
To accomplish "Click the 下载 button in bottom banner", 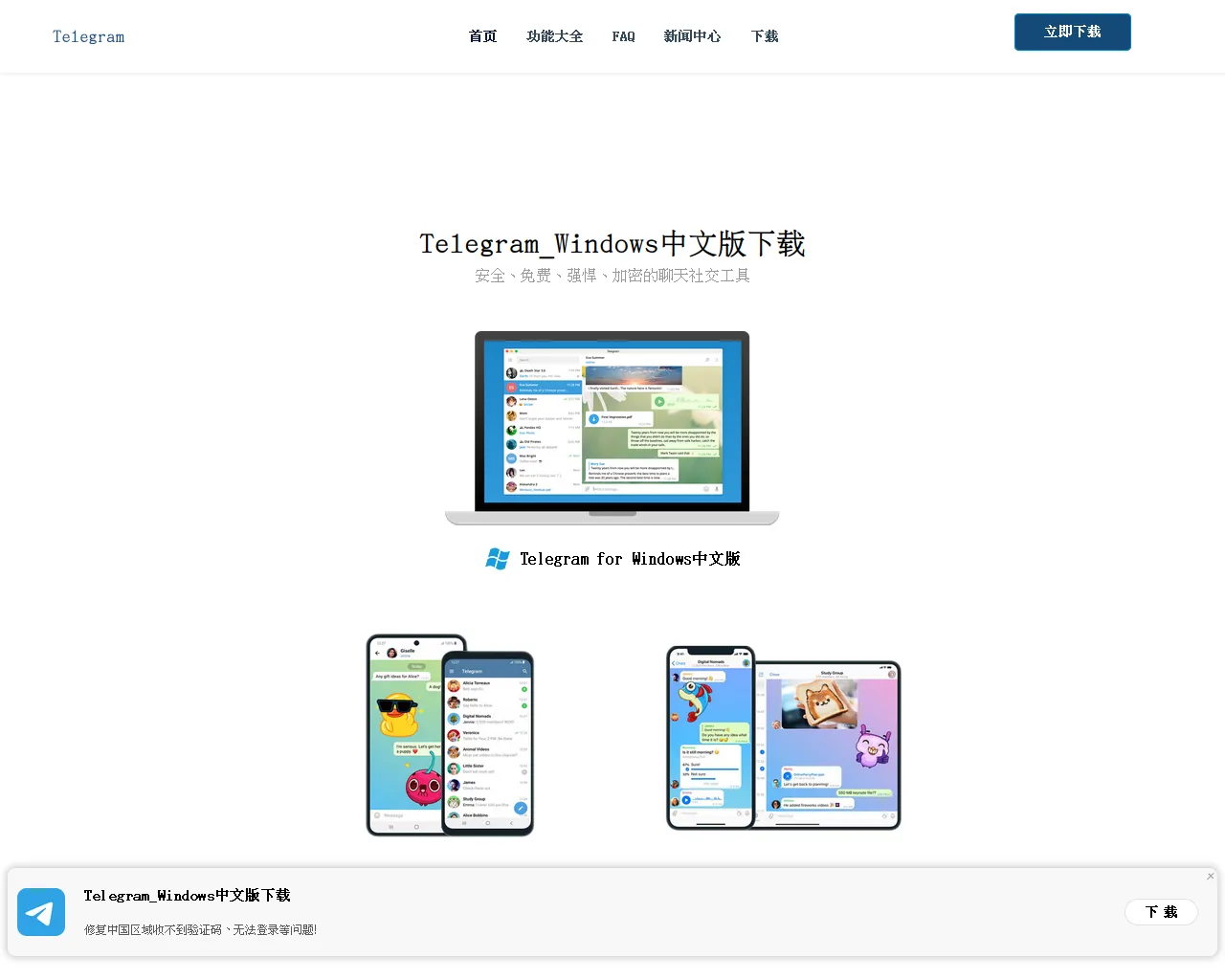I will tap(1162, 912).
